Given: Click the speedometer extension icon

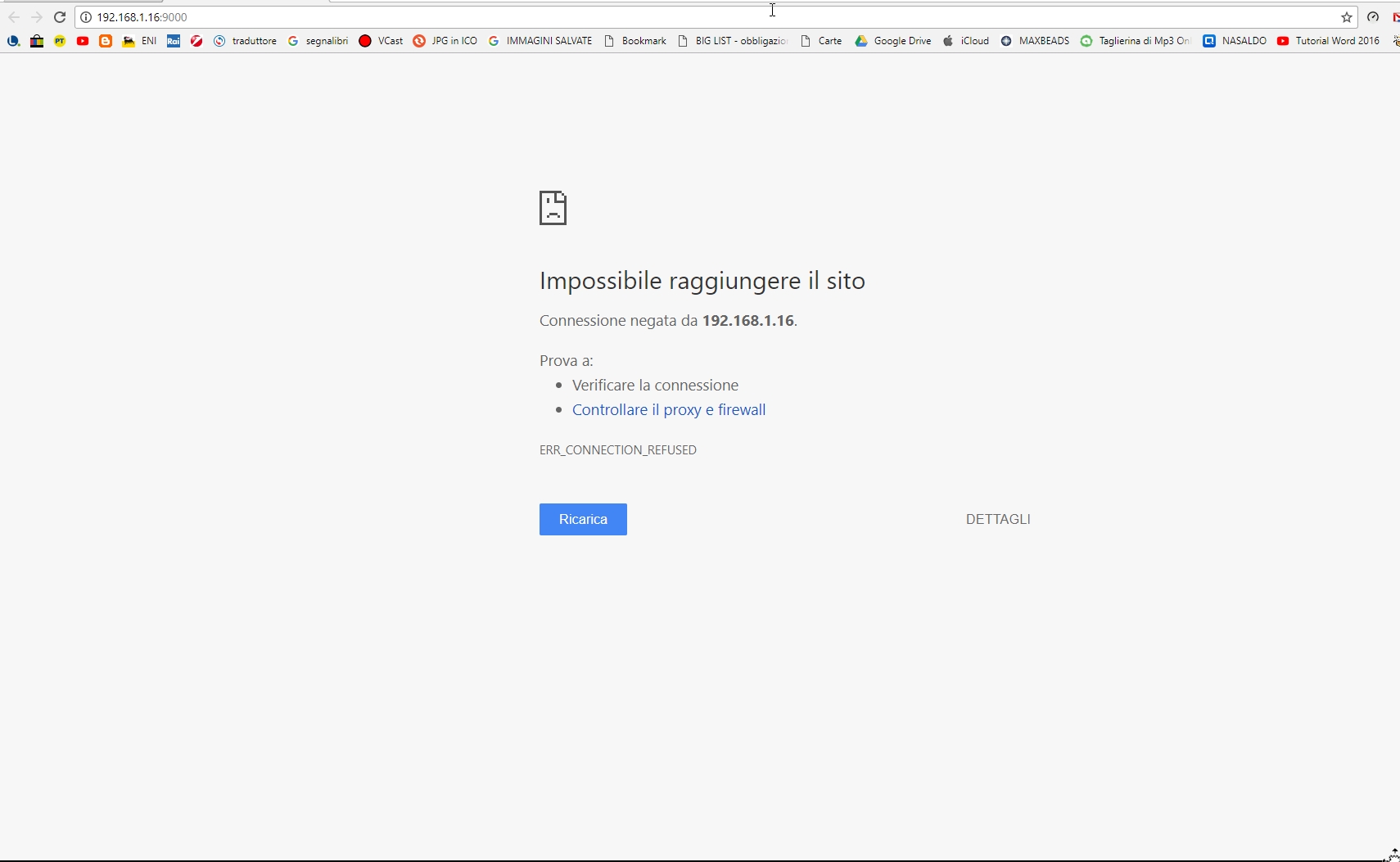Looking at the screenshot, I should tap(1373, 17).
